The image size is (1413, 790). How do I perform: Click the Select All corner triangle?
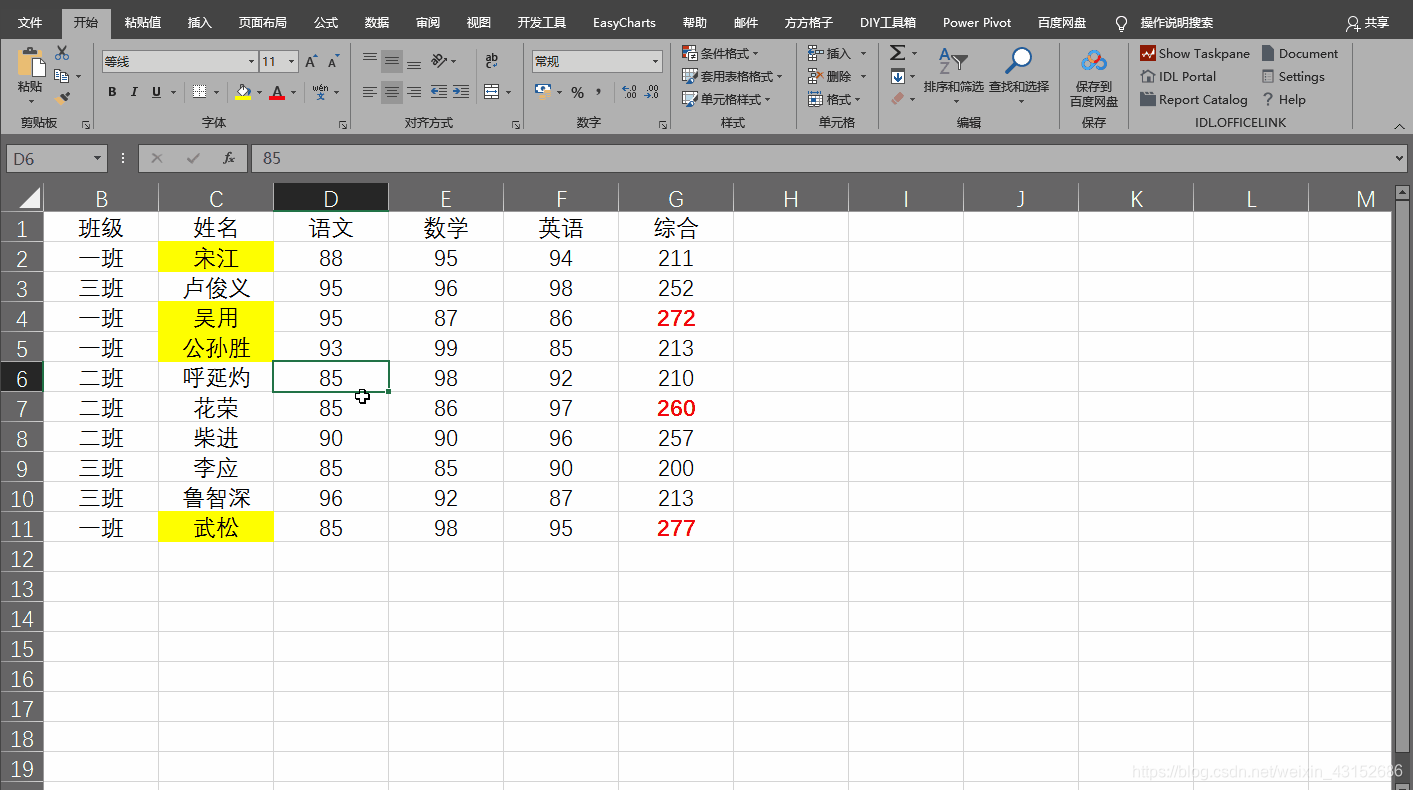click(29, 197)
